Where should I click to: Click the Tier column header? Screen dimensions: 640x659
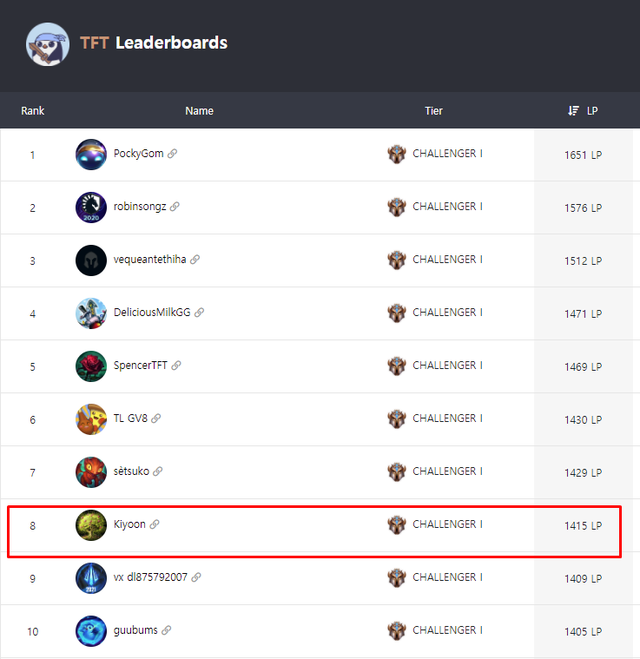tap(433, 111)
